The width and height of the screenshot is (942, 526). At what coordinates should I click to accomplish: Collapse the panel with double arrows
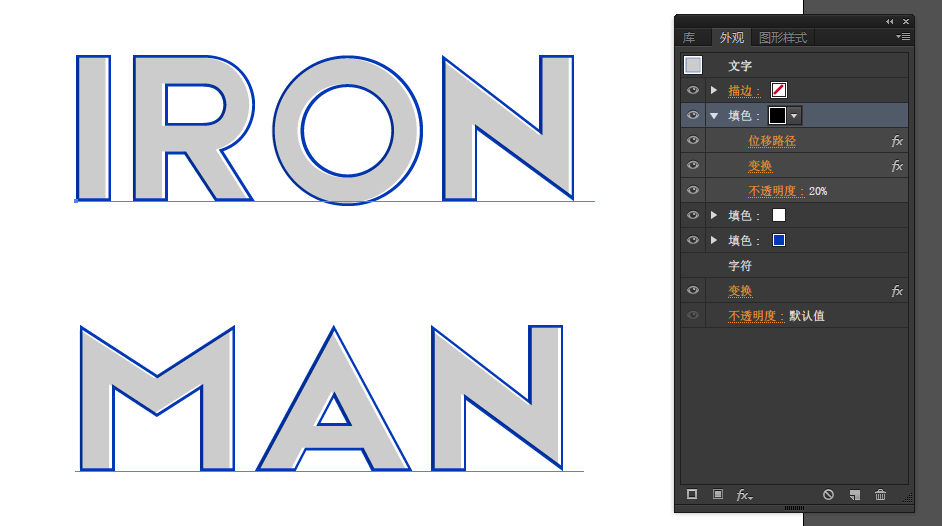pos(889,22)
